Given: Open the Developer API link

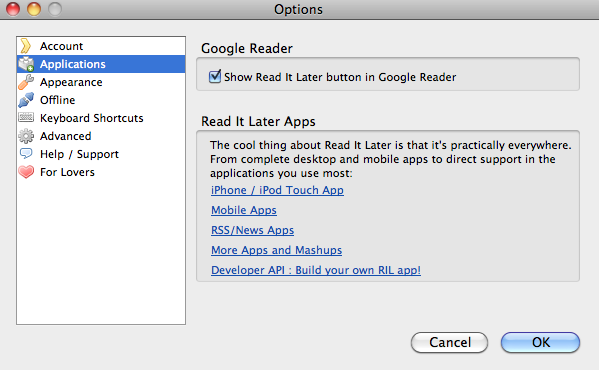Looking at the screenshot, I should pyautogui.click(x=316, y=270).
